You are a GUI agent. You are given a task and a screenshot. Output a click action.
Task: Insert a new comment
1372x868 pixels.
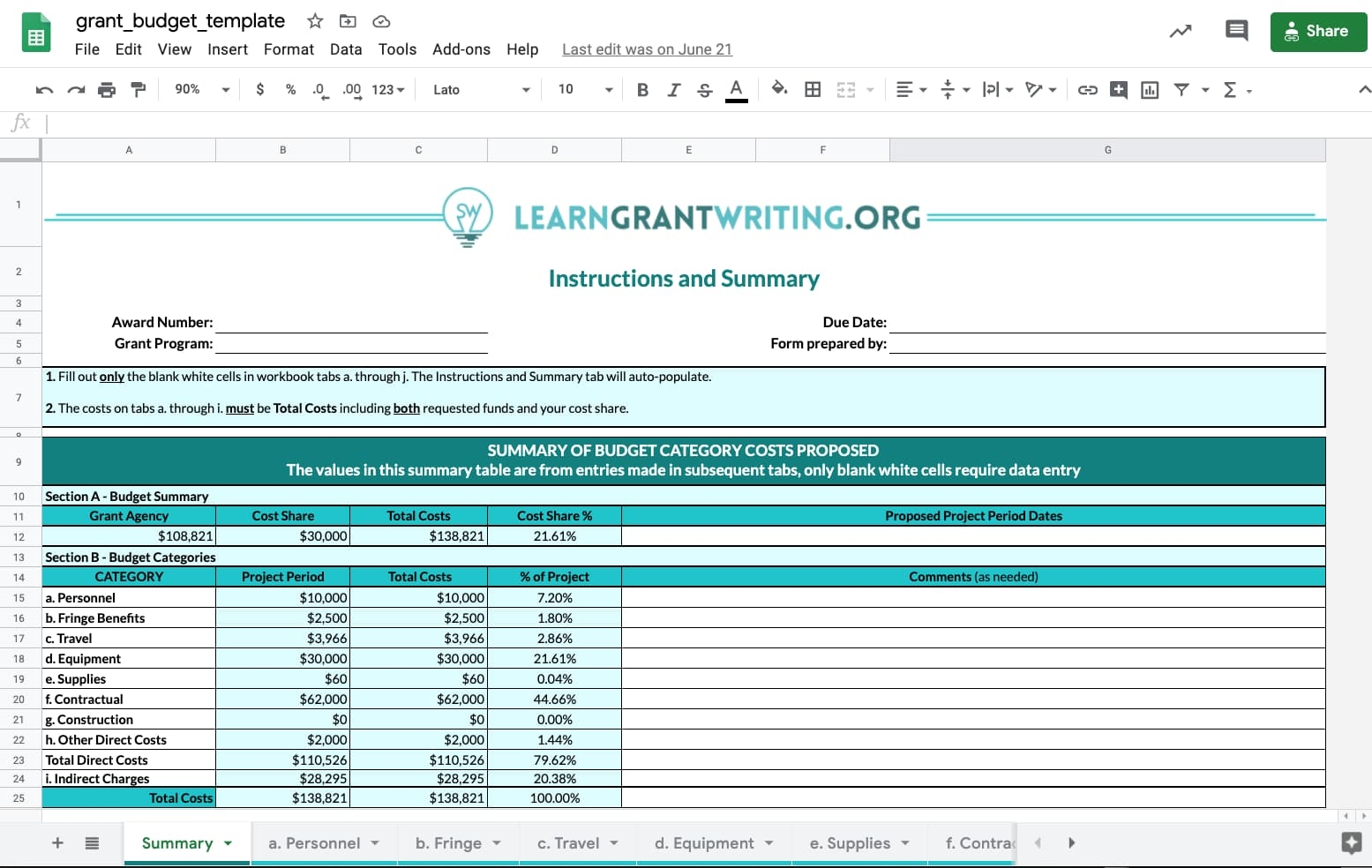1118,89
